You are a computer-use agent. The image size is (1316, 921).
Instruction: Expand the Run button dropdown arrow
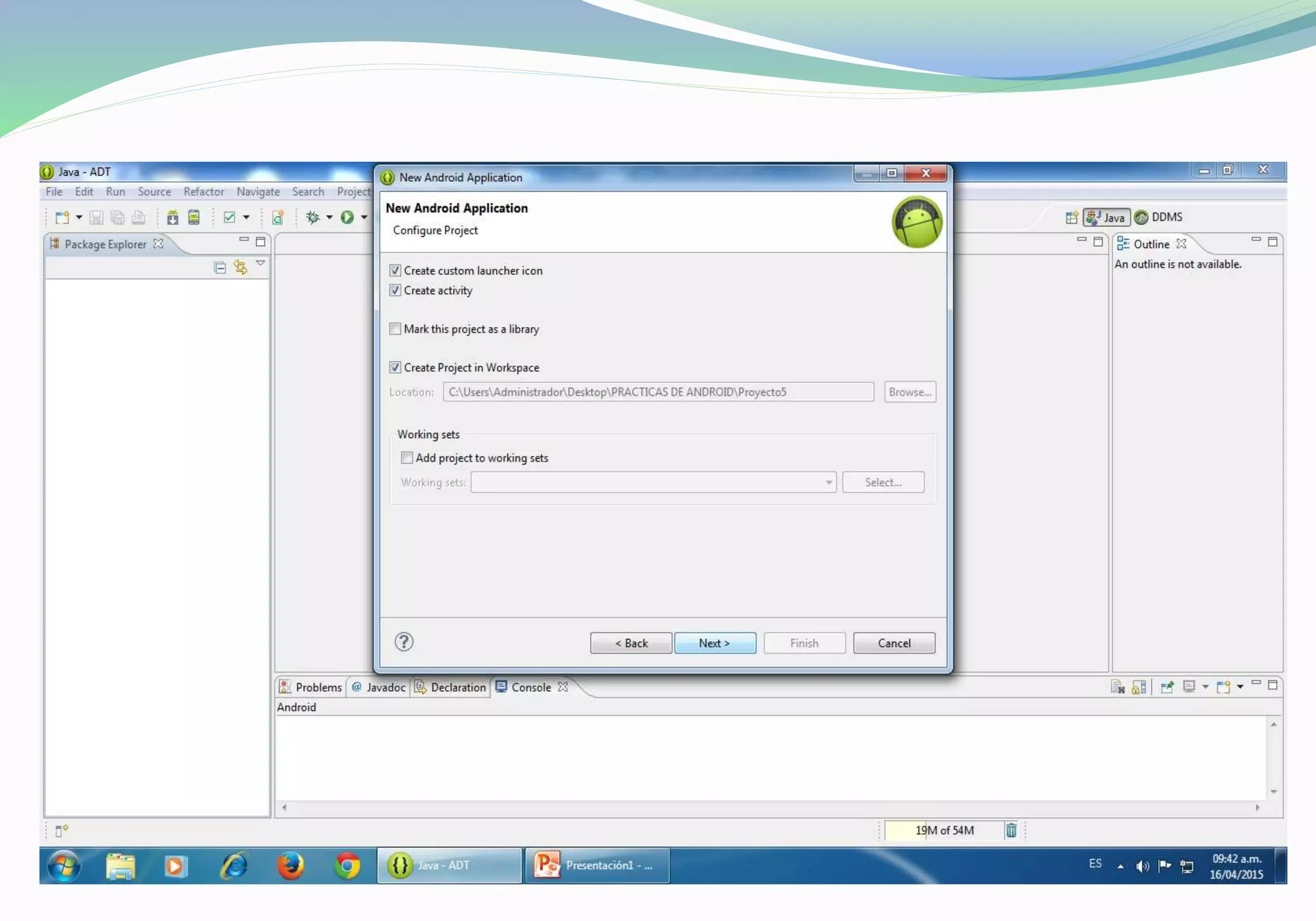click(x=364, y=218)
